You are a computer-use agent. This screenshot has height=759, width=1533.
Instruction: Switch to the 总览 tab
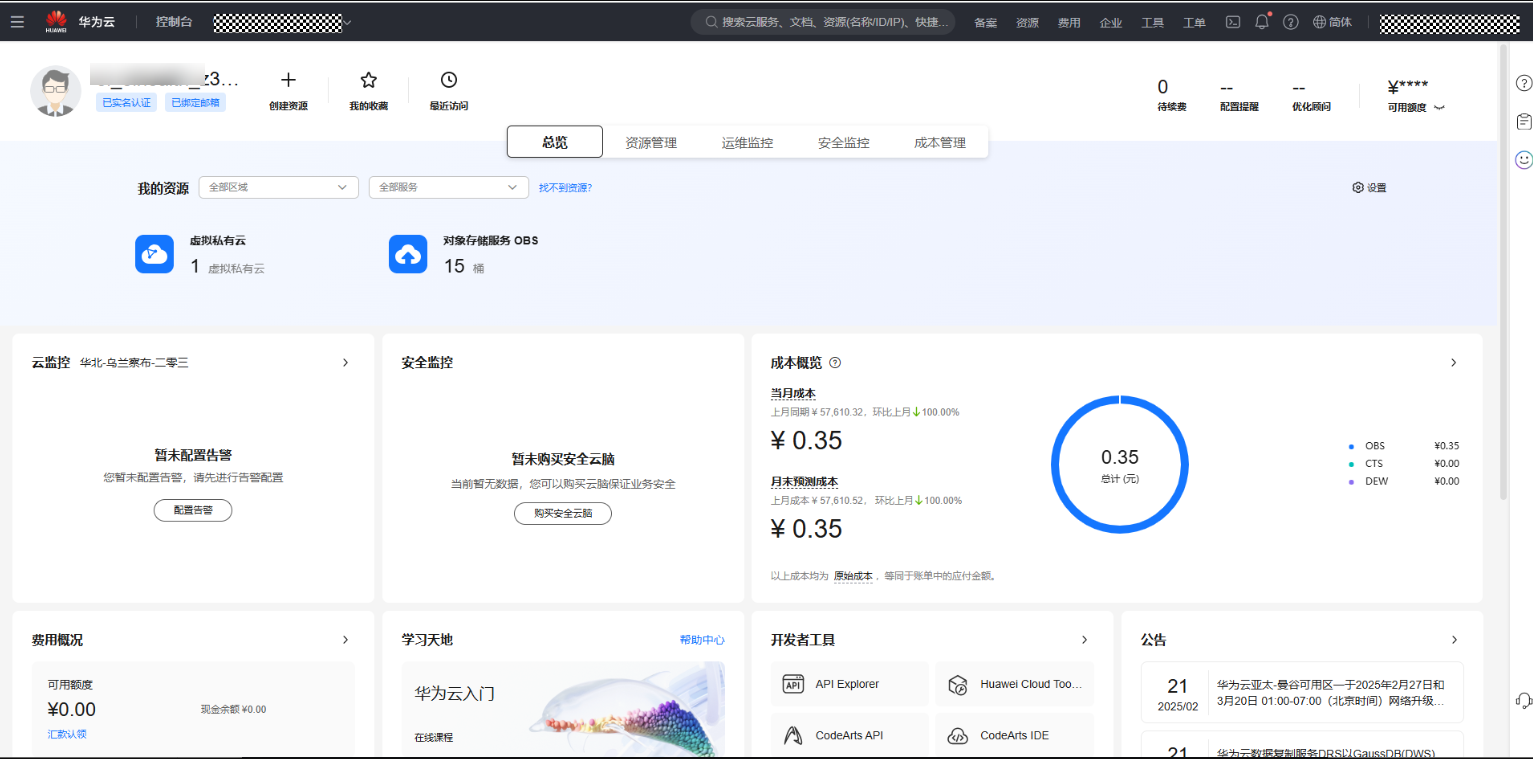pos(555,142)
